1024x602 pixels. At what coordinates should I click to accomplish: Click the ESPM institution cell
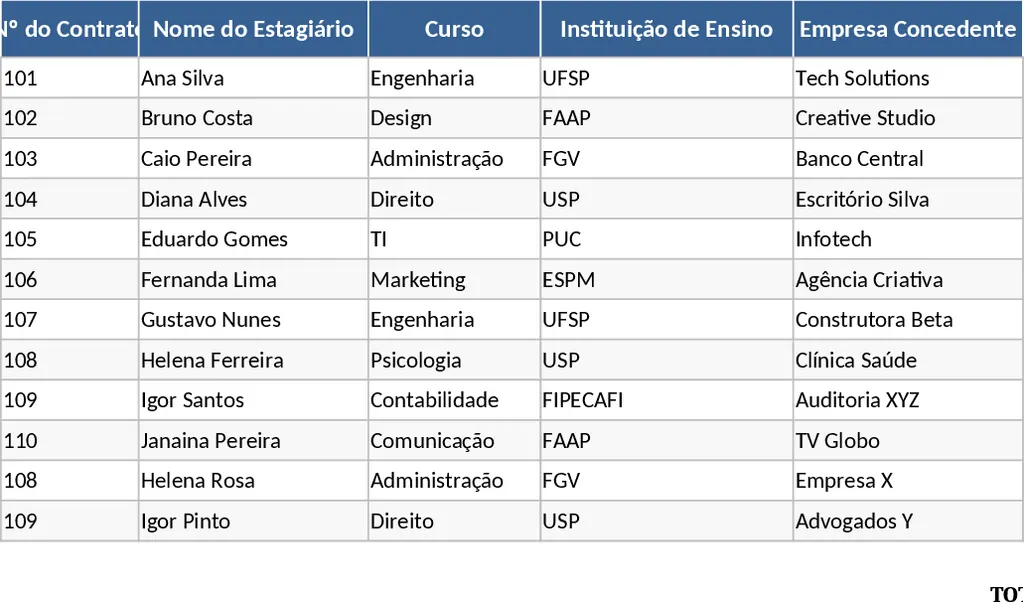[666, 280]
